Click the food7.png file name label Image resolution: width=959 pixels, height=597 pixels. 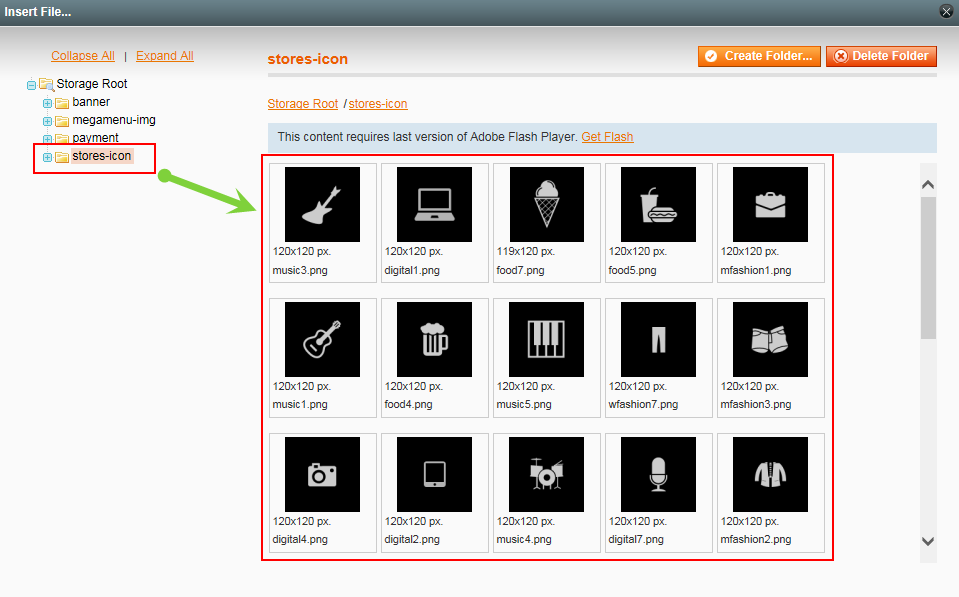tap(520, 270)
